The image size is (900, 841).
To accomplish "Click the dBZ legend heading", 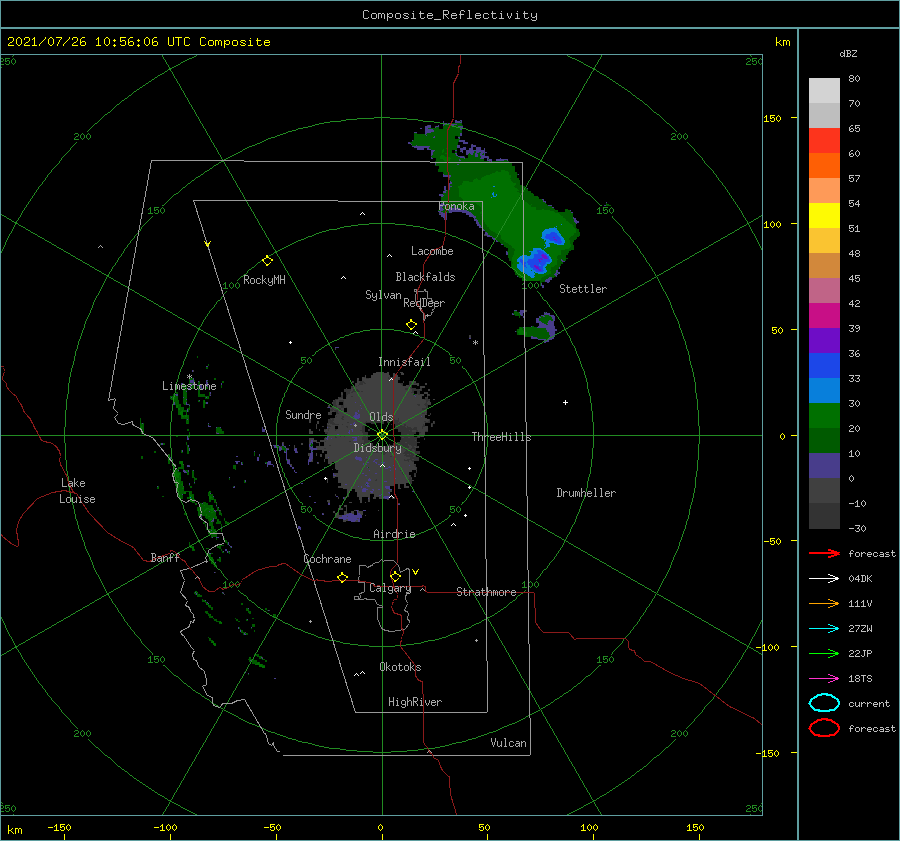I will coord(848,53).
